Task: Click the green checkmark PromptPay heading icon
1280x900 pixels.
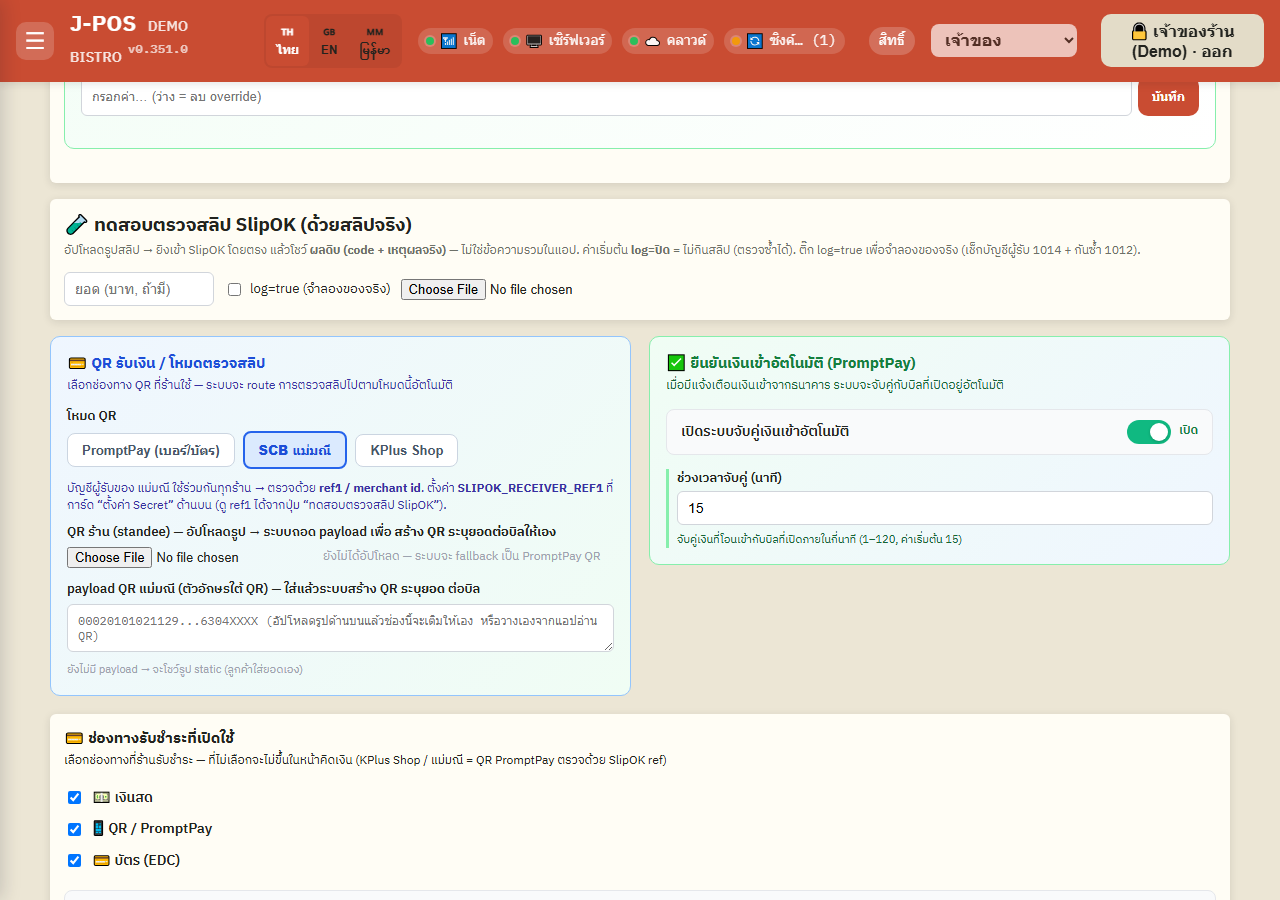Action: pyautogui.click(x=676, y=363)
